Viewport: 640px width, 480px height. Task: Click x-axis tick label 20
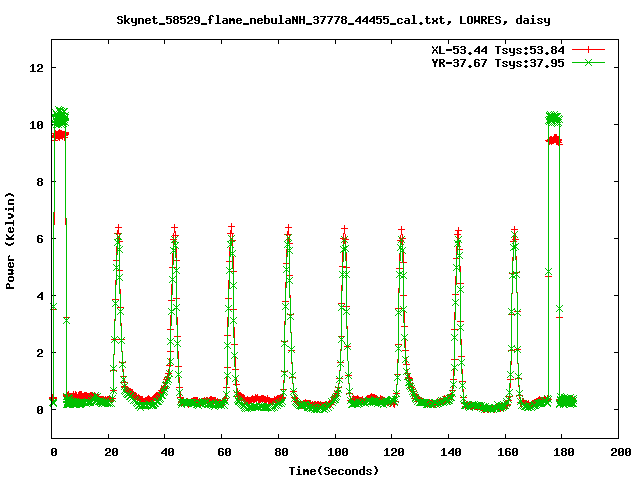click(x=111, y=452)
